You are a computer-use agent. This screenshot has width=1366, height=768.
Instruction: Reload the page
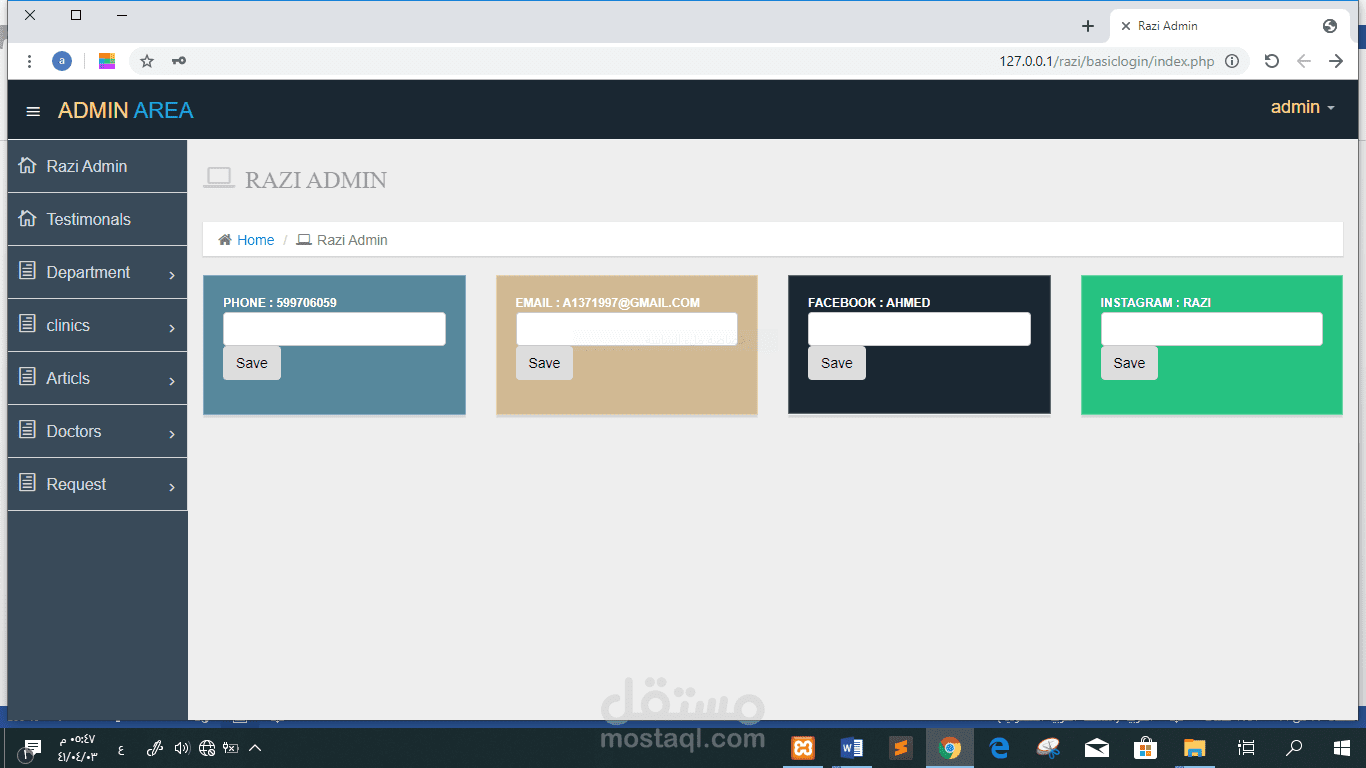[1272, 61]
